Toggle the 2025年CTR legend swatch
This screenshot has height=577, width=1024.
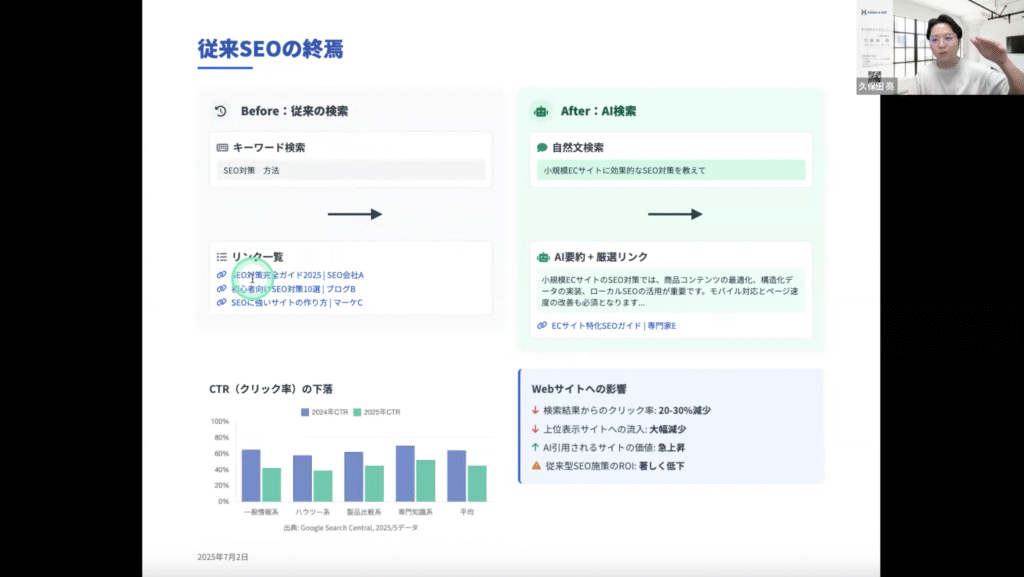click(358, 412)
